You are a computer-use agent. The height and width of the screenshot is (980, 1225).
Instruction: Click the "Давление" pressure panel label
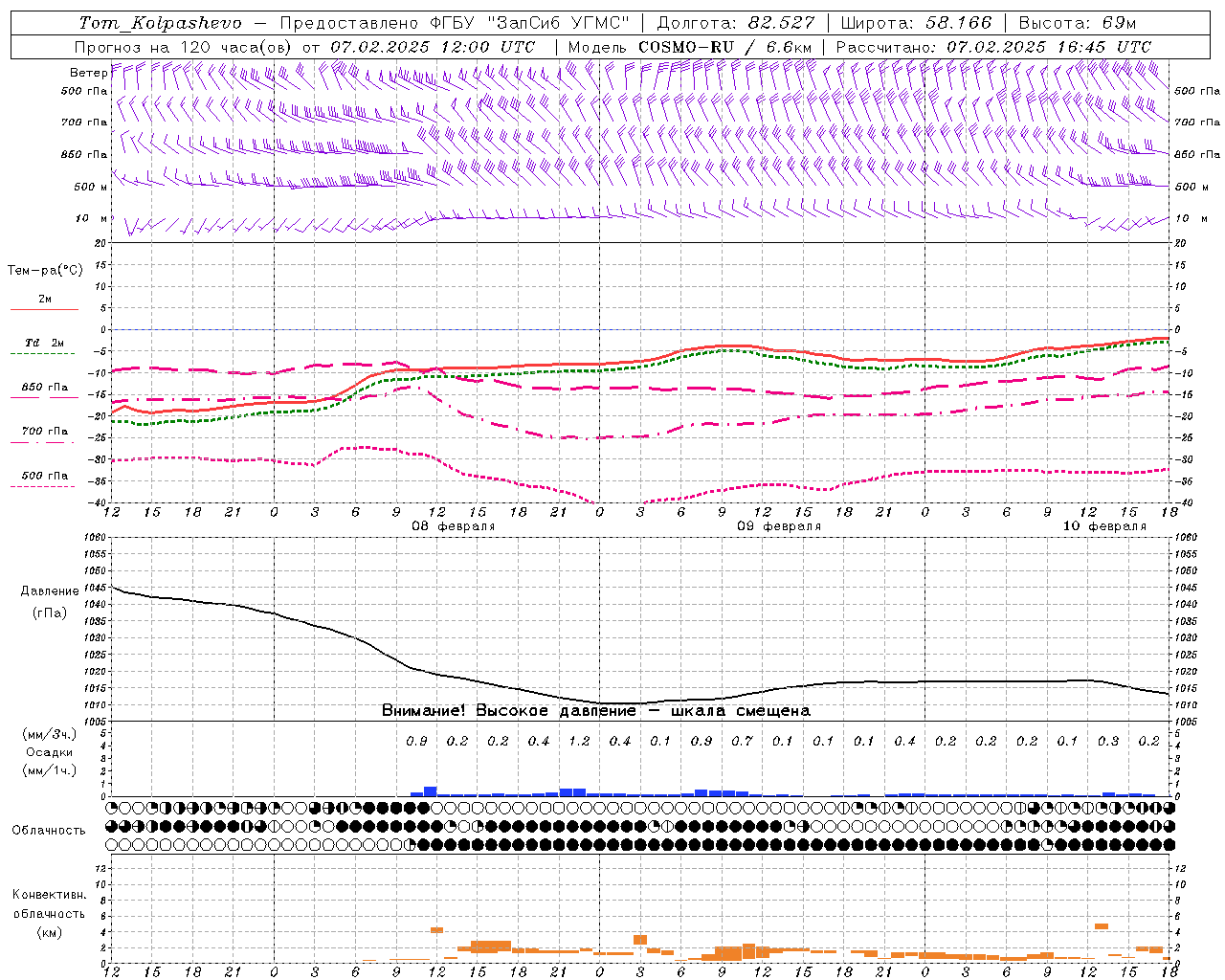48,591
